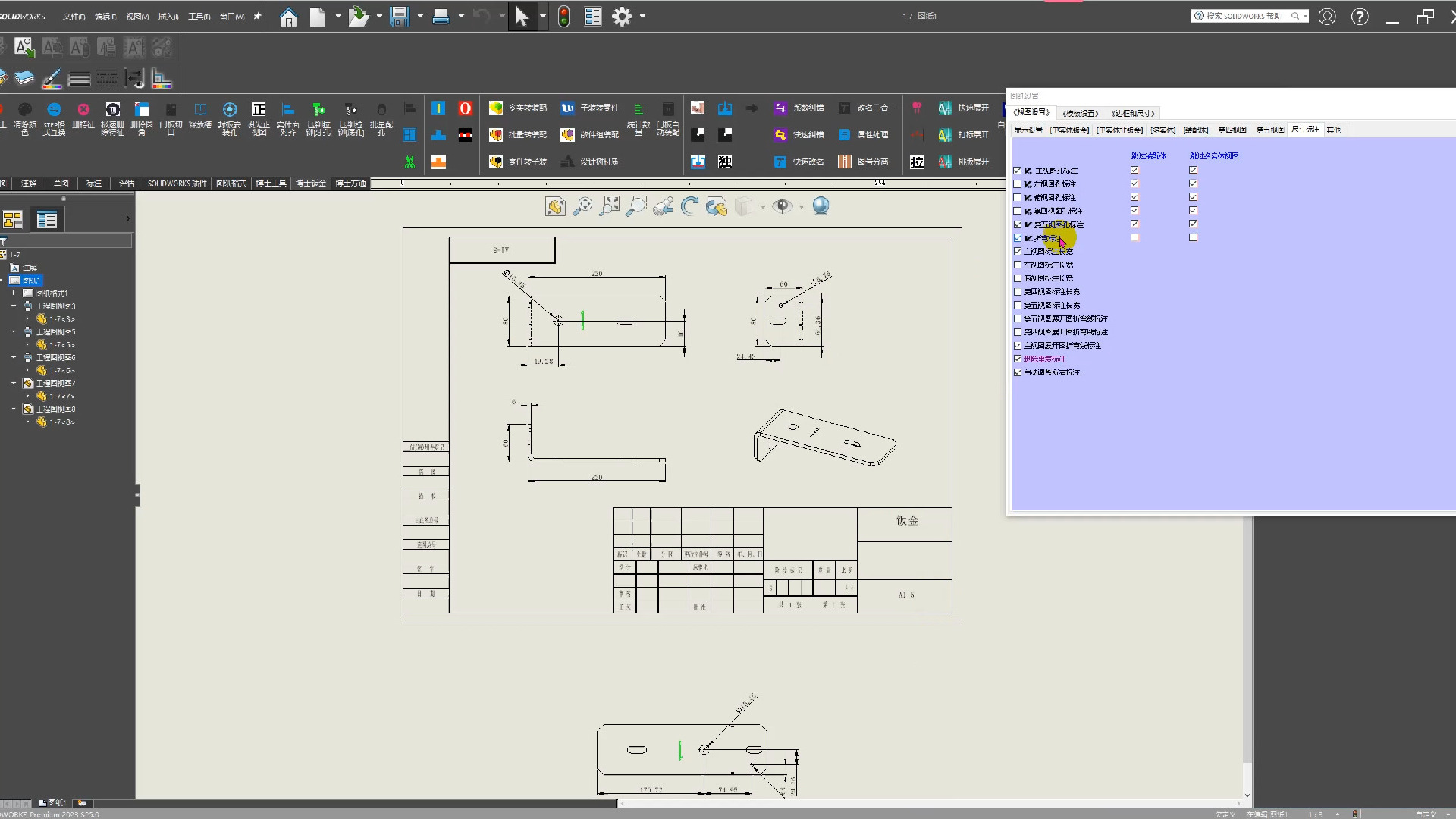This screenshot has height=819, width=1456.
Task: Expand the 工程图视图6 tree node
Action: tap(14, 357)
